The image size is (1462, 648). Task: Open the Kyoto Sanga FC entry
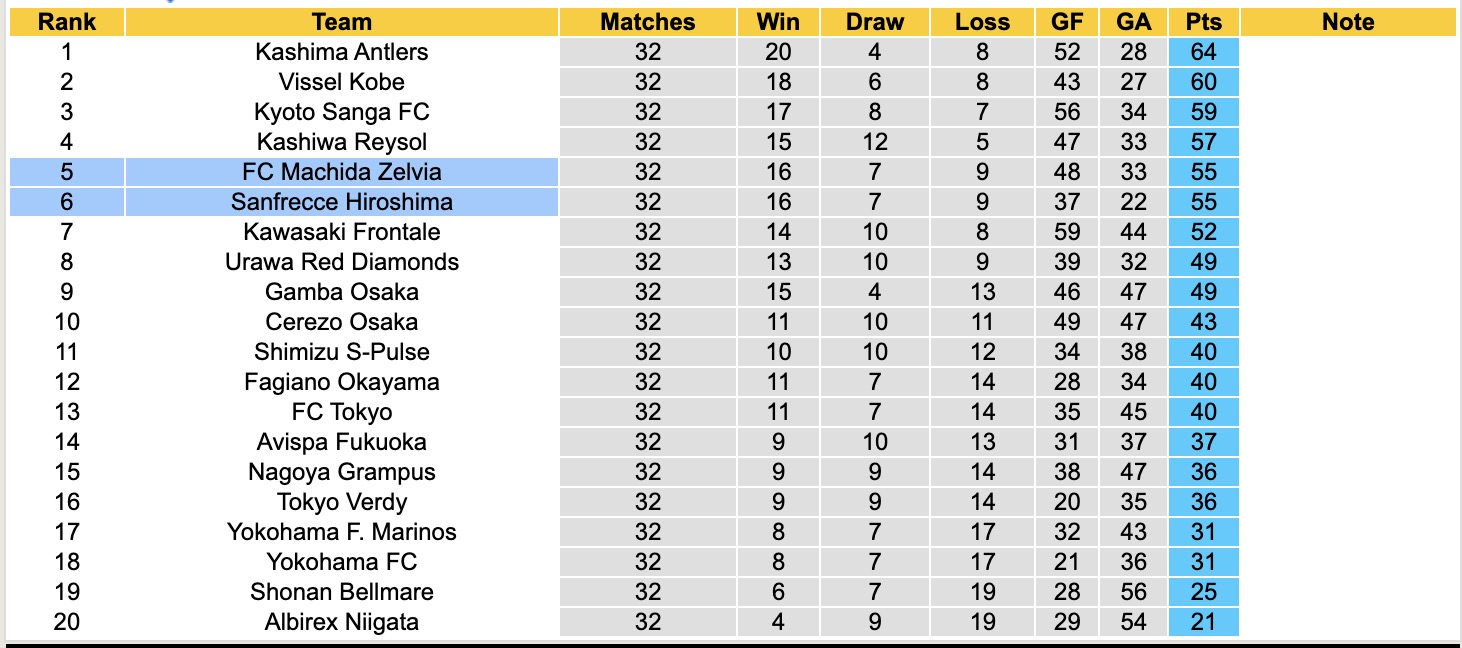click(342, 112)
